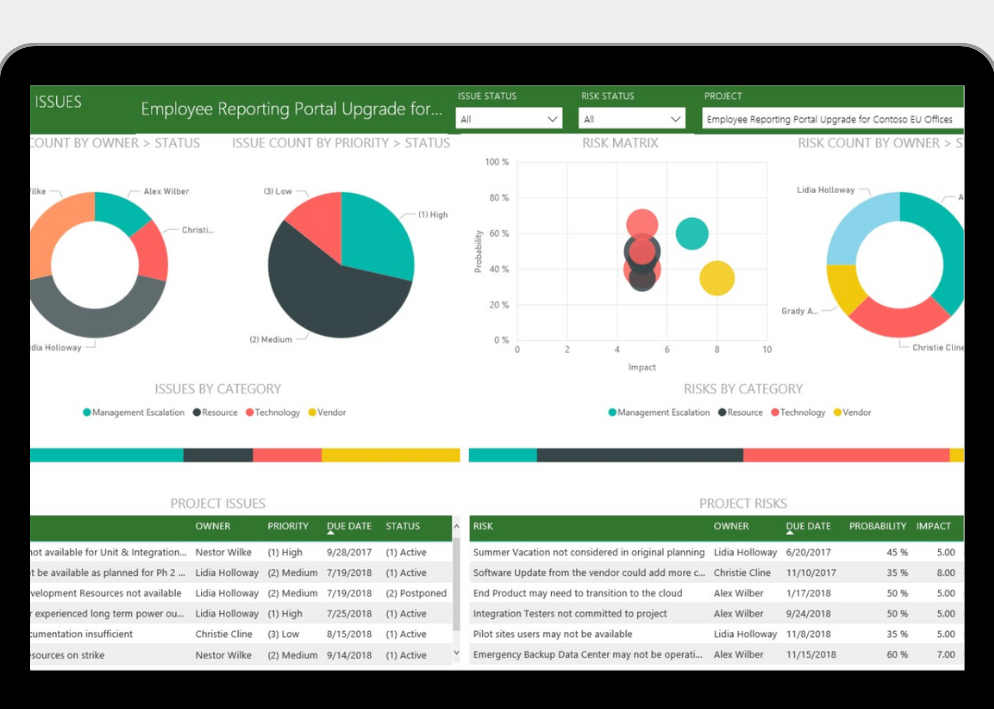The image size is (994, 709).
Task: Toggle Vendor legend item under Issues by Category
Action: point(326,412)
